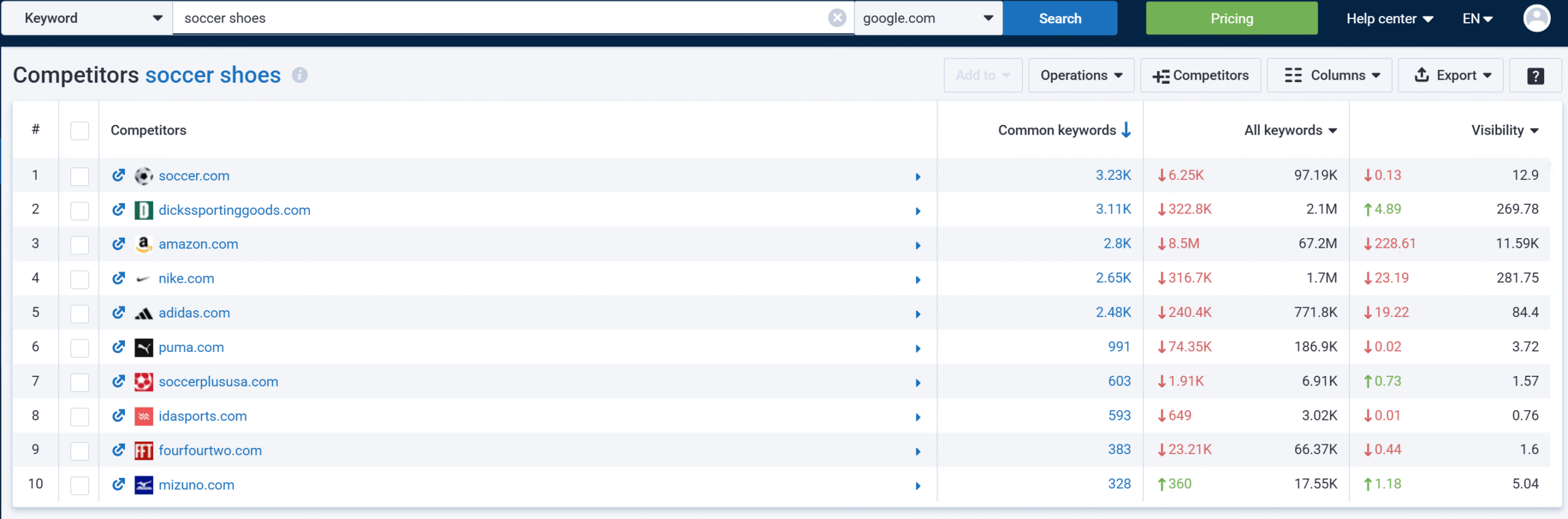Open external link icon for nike.com
Viewport: 1568px width, 519px height.
(x=118, y=278)
